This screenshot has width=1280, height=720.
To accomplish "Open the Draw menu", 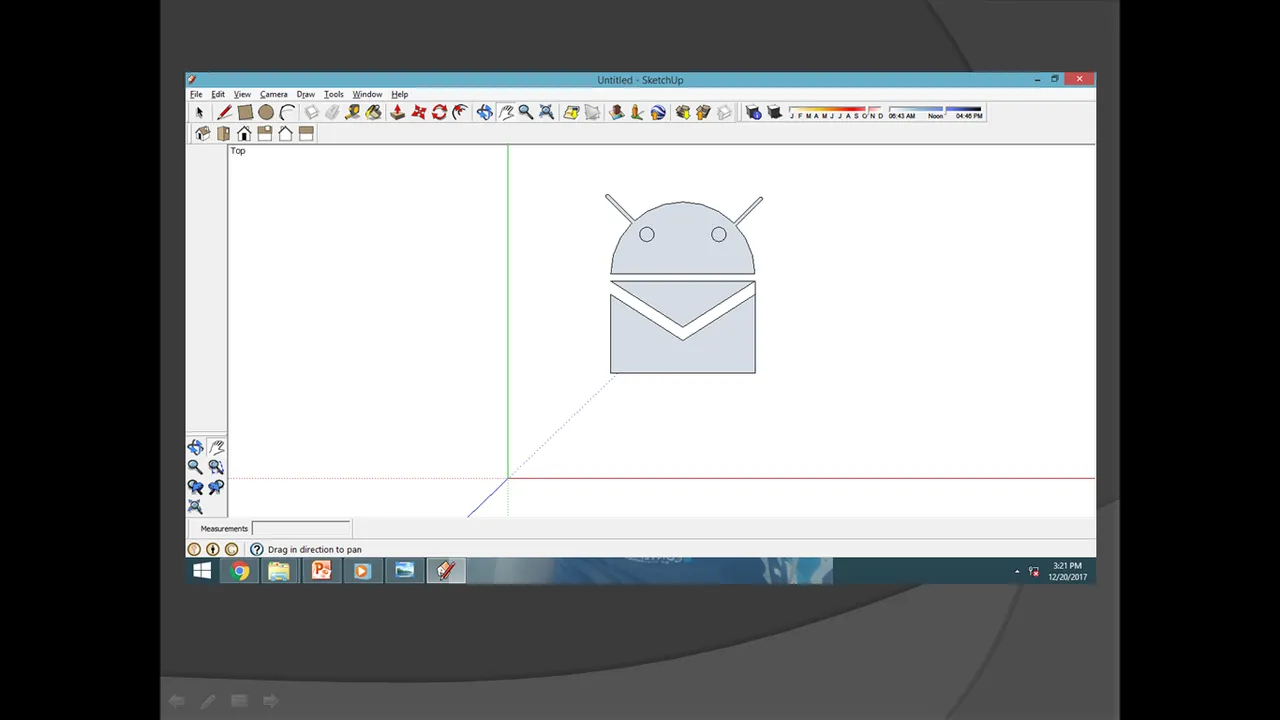I will (x=306, y=94).
